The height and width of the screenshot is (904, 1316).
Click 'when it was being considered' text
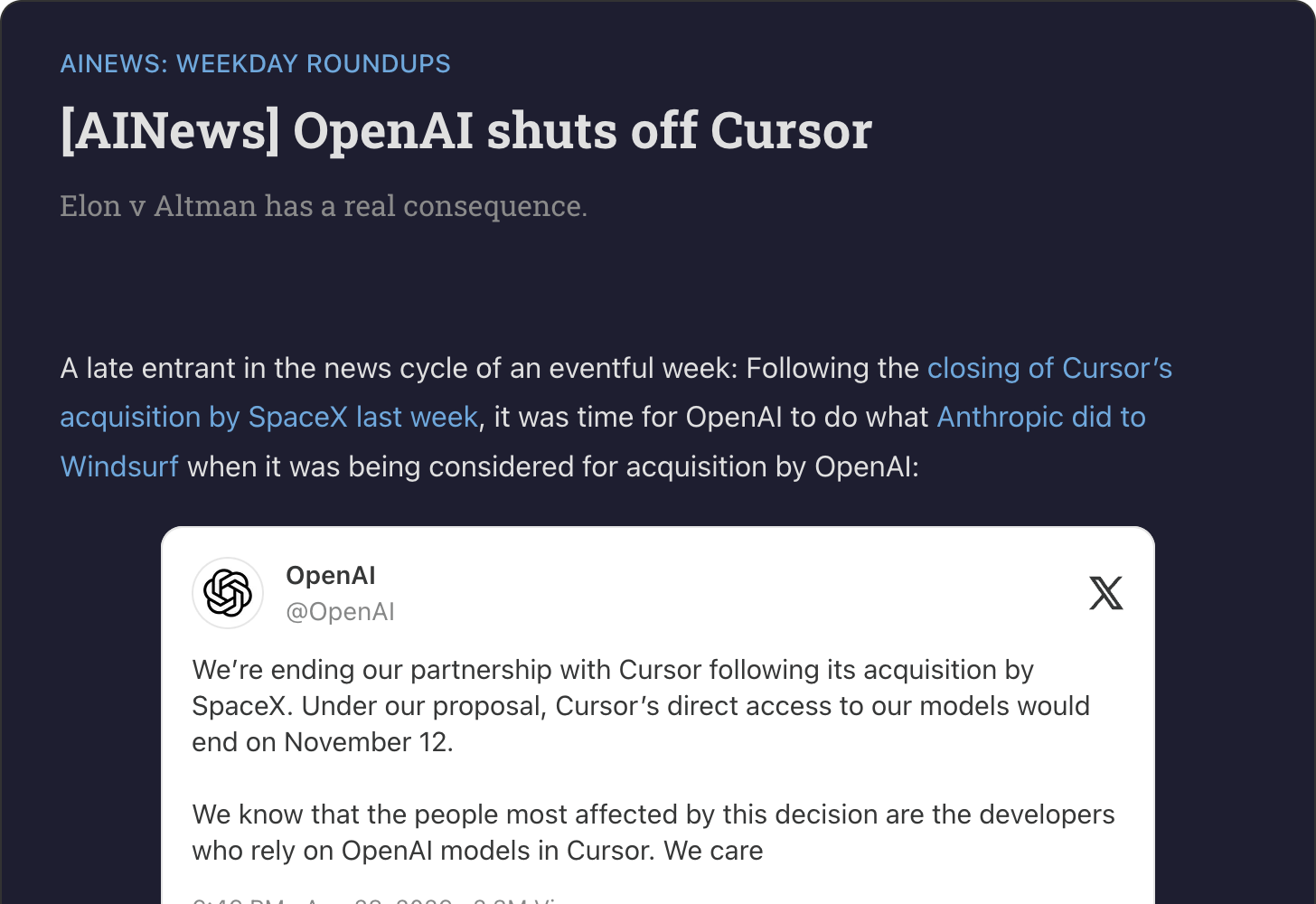click(552, 467)
